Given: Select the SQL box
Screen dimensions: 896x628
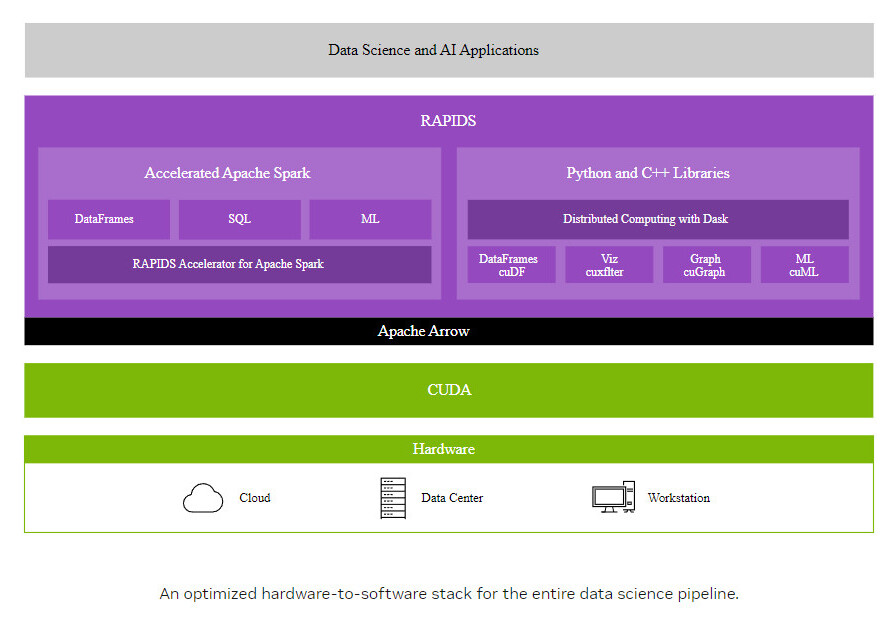Looking at the screenshot, I should [x=239, y=219].
